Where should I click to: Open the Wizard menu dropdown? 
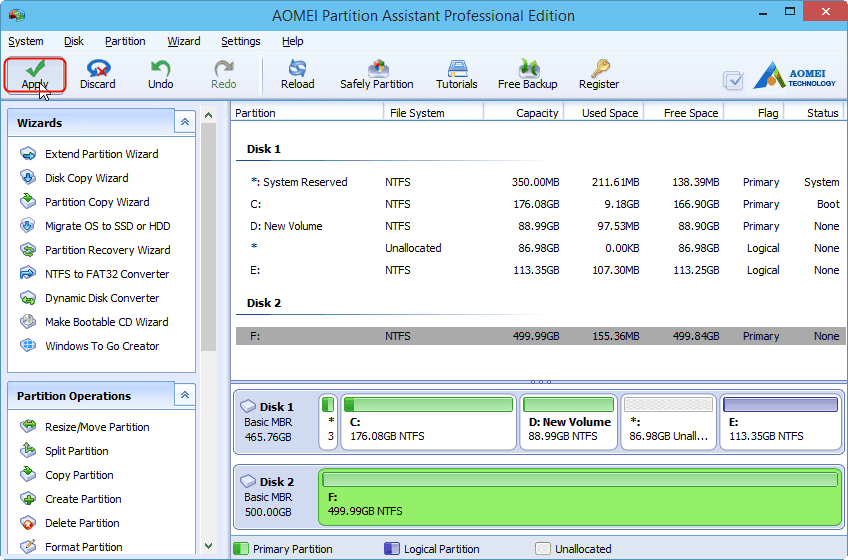(184, 41)
